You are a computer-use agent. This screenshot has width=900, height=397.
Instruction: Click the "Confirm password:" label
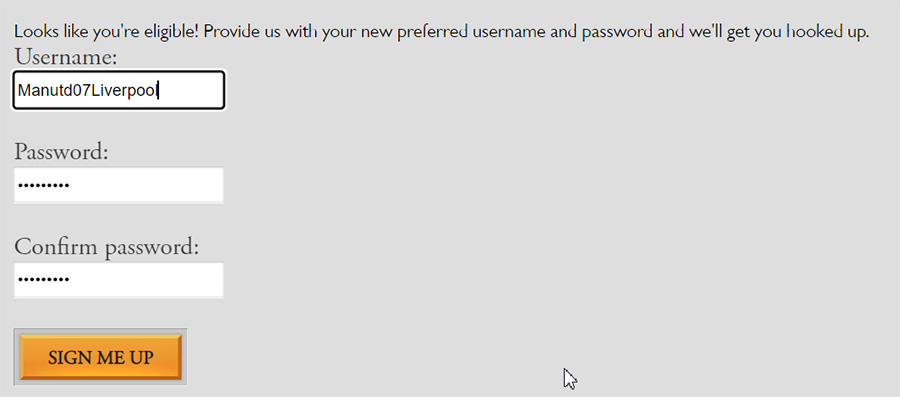[x=107, y=248]
